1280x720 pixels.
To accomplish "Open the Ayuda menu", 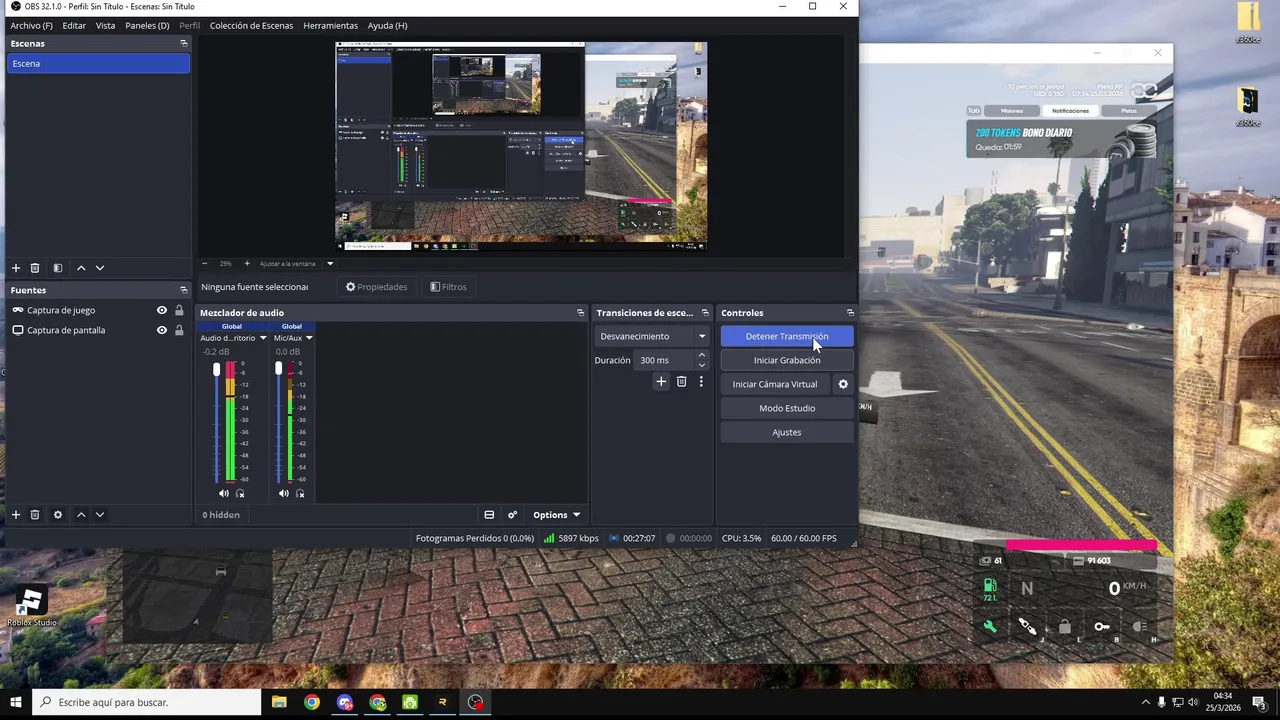I will (387, 25).
